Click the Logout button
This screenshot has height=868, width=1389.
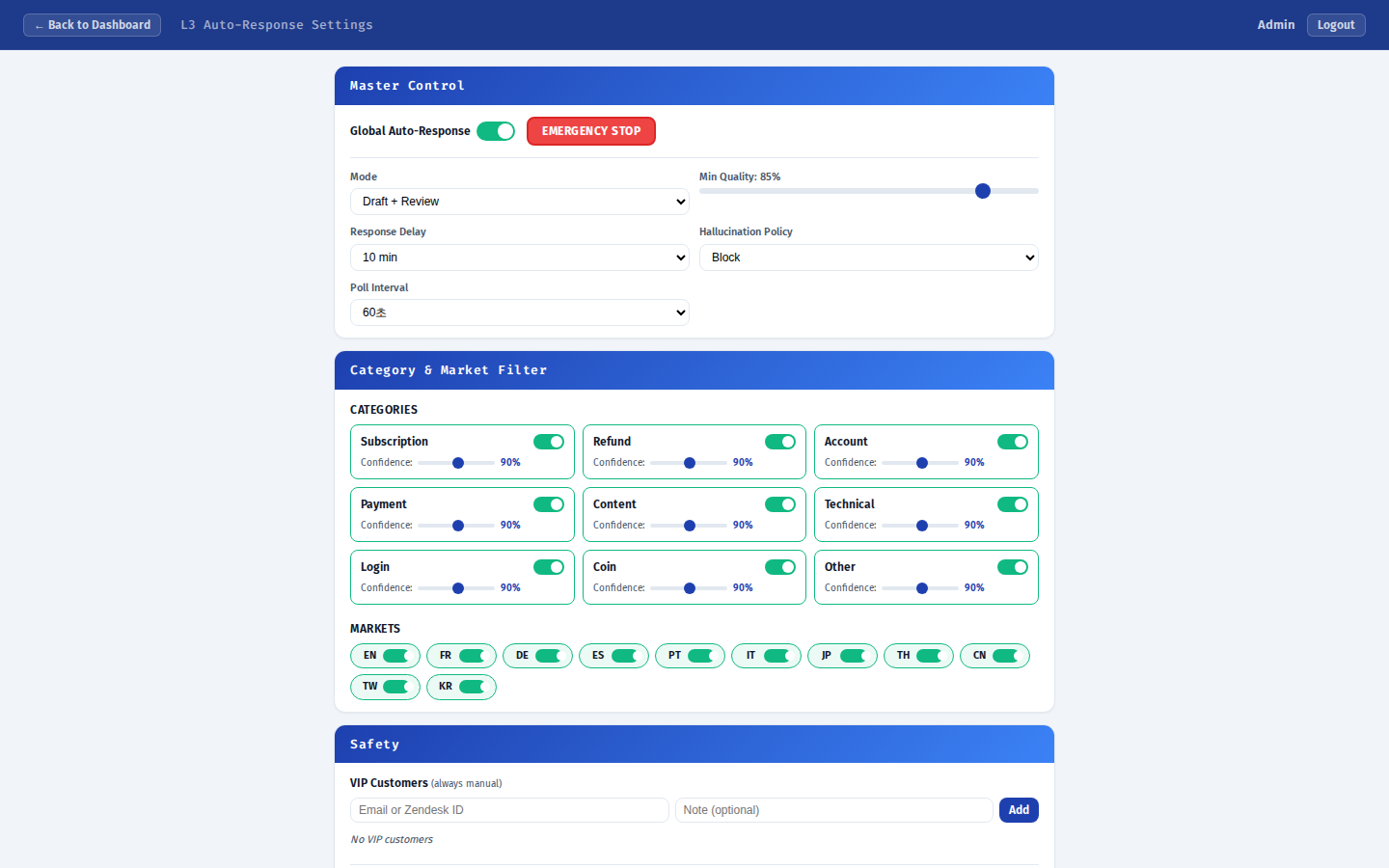[1336, 25]
